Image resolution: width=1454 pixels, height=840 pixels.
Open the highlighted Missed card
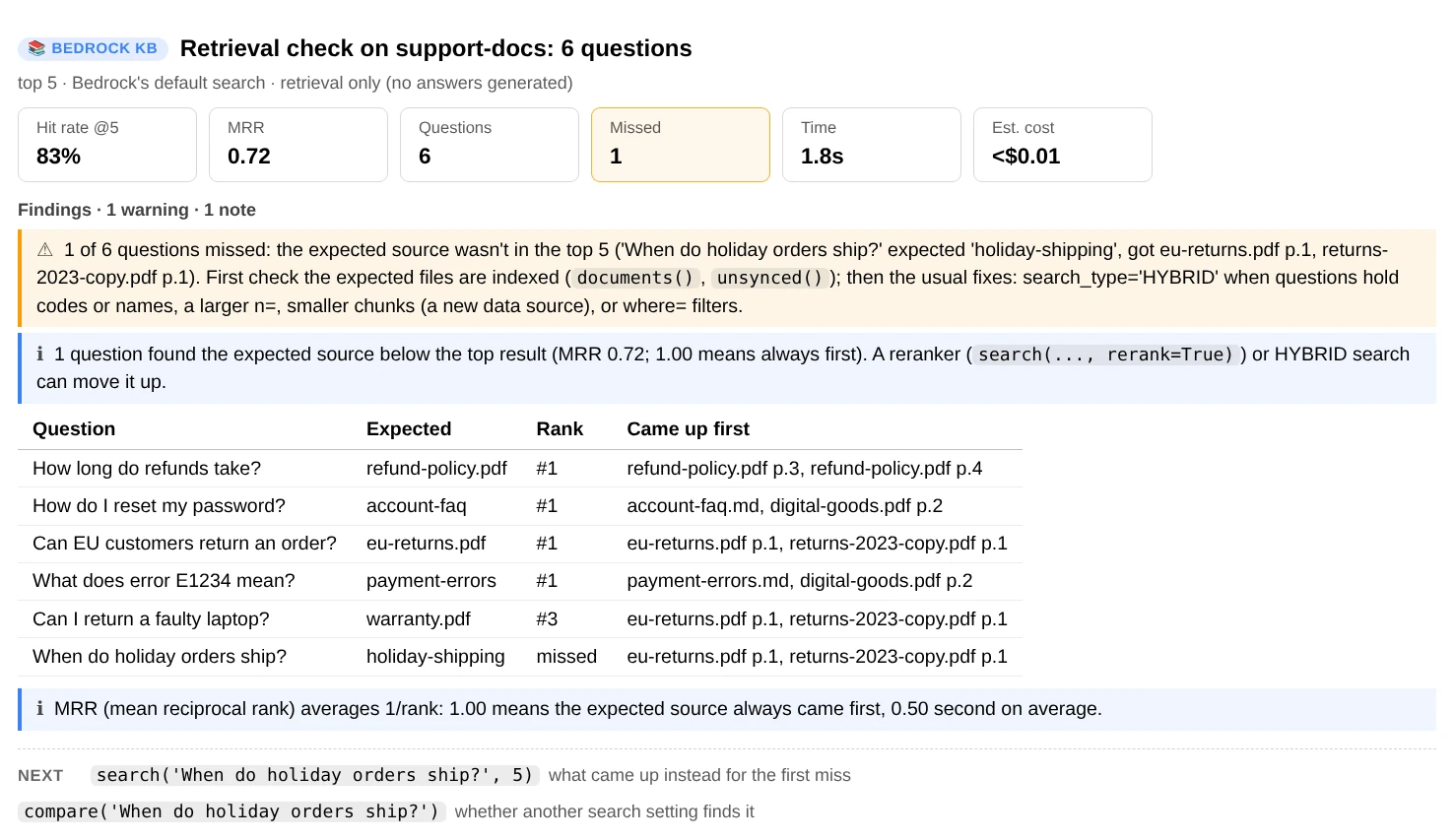point(681,145)
